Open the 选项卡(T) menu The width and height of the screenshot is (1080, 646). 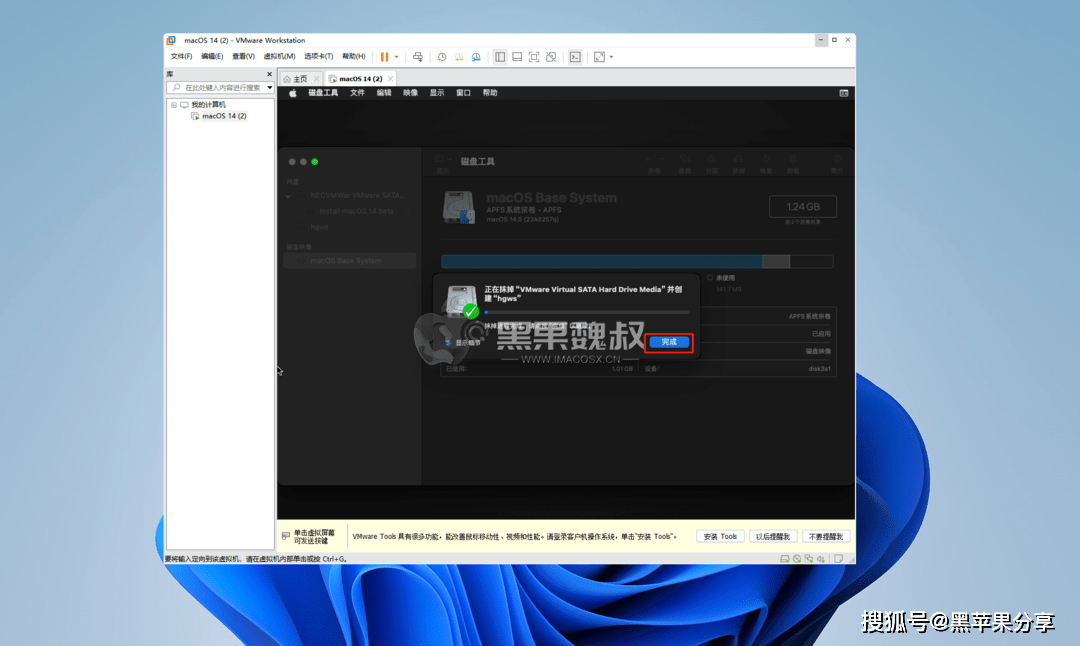click(318, 56)
